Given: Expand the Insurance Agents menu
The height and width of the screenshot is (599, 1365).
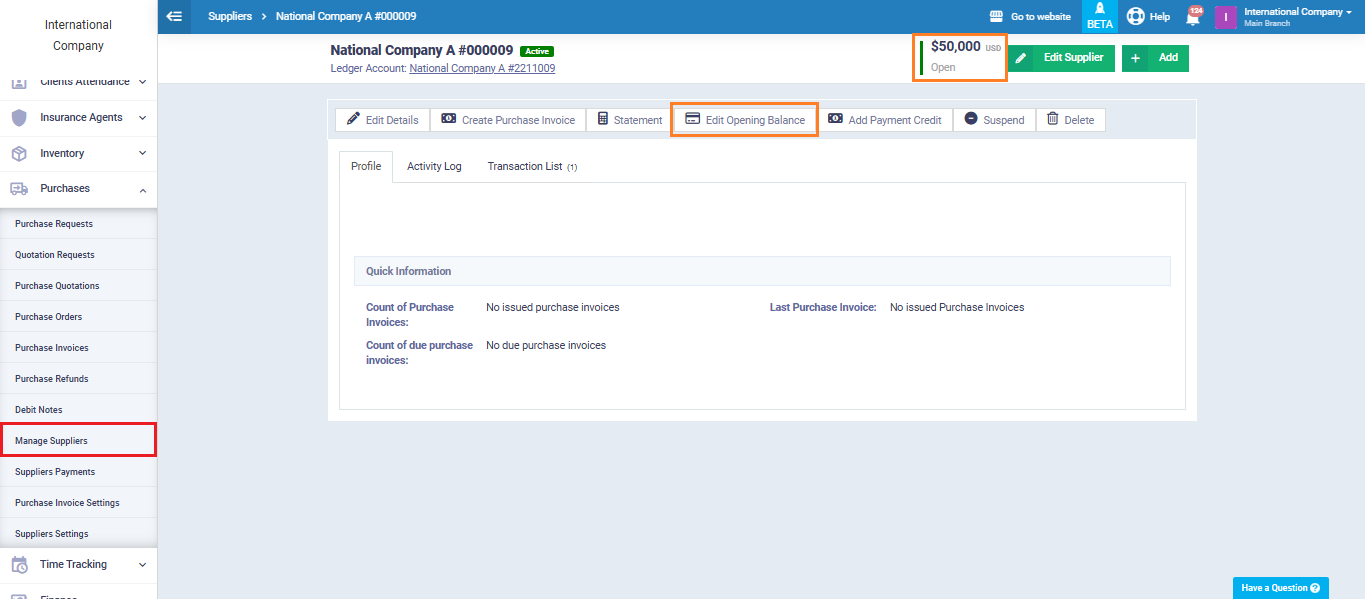Looking at the screenshot, I should (79, 118).
